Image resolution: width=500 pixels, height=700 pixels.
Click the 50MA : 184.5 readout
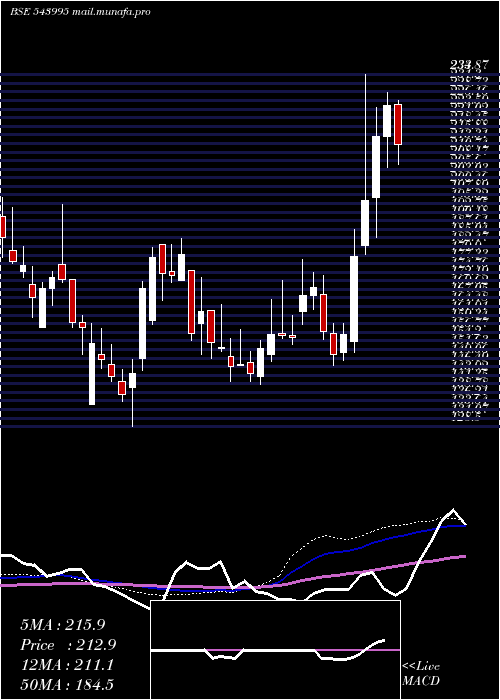[67, 685]
